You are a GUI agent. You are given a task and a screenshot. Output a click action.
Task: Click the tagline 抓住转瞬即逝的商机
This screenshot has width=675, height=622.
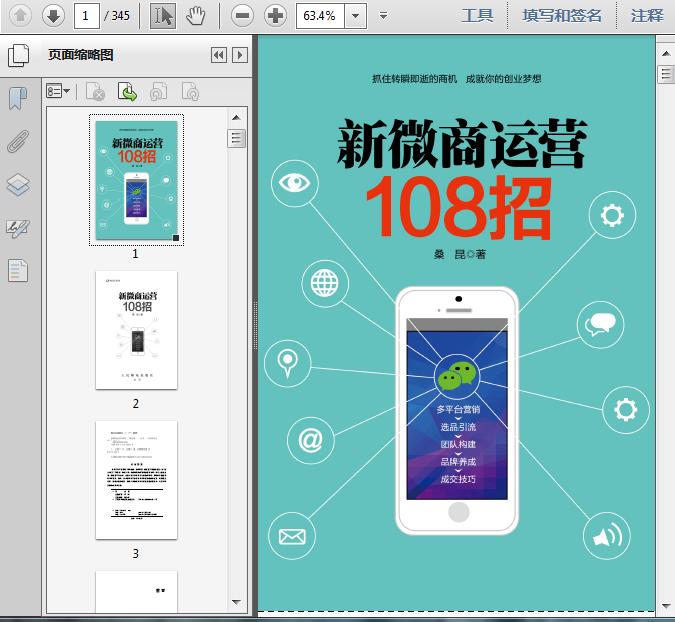[x=414, y=79]
